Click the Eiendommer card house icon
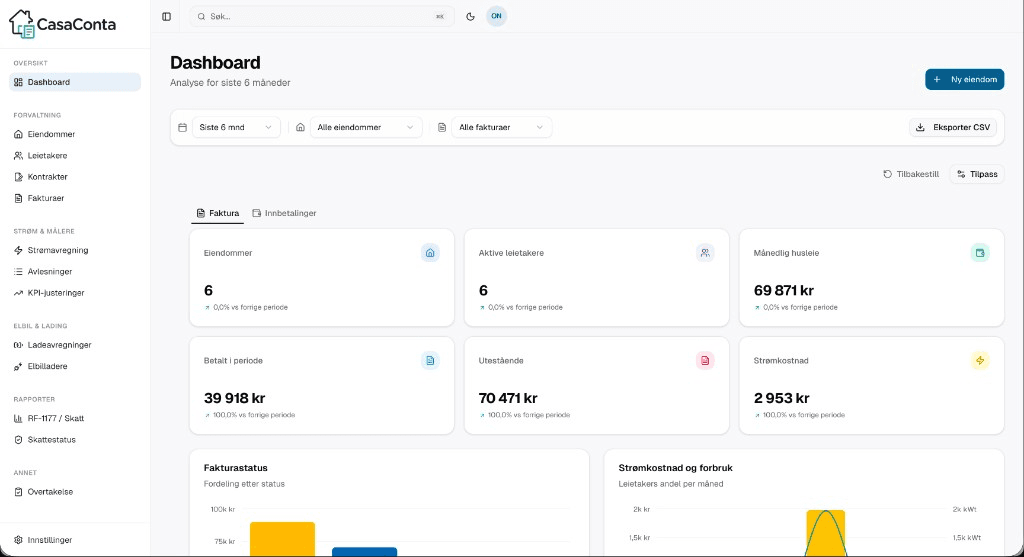This screenshot has width=1024, height=557. click(430, 253)
